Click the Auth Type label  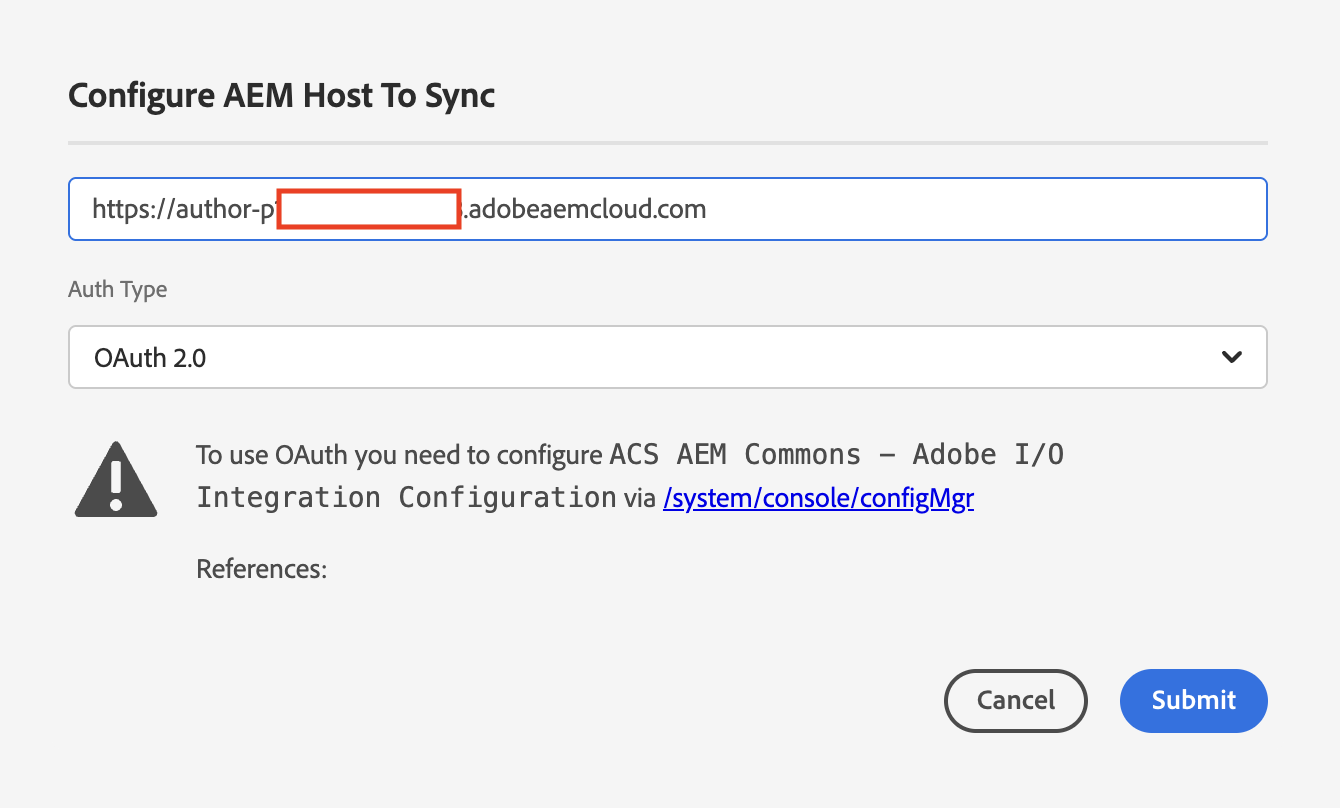coord(118,290)
